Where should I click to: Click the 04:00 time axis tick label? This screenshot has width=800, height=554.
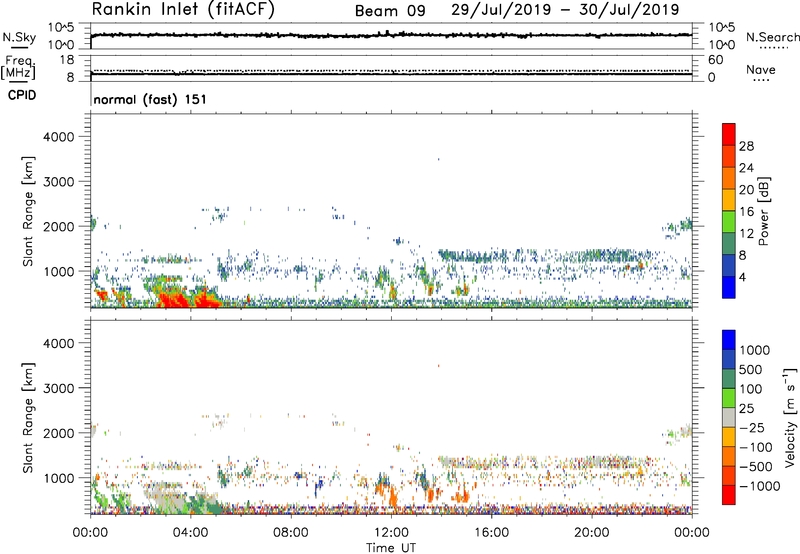coord(190,533)
